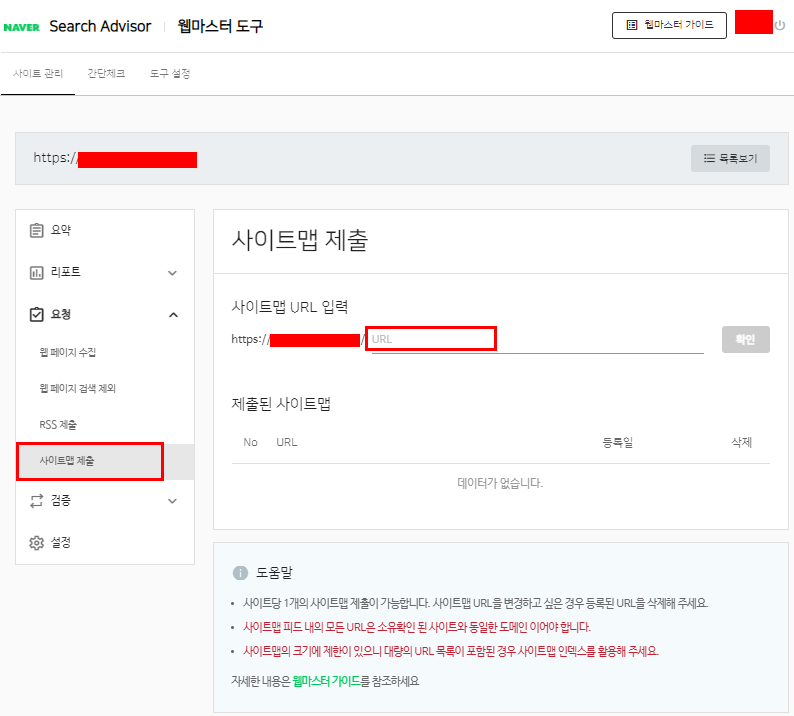The image size is (794, 716).
Task: Collapse the 요청 section chevron
Action: click(173, 315)
